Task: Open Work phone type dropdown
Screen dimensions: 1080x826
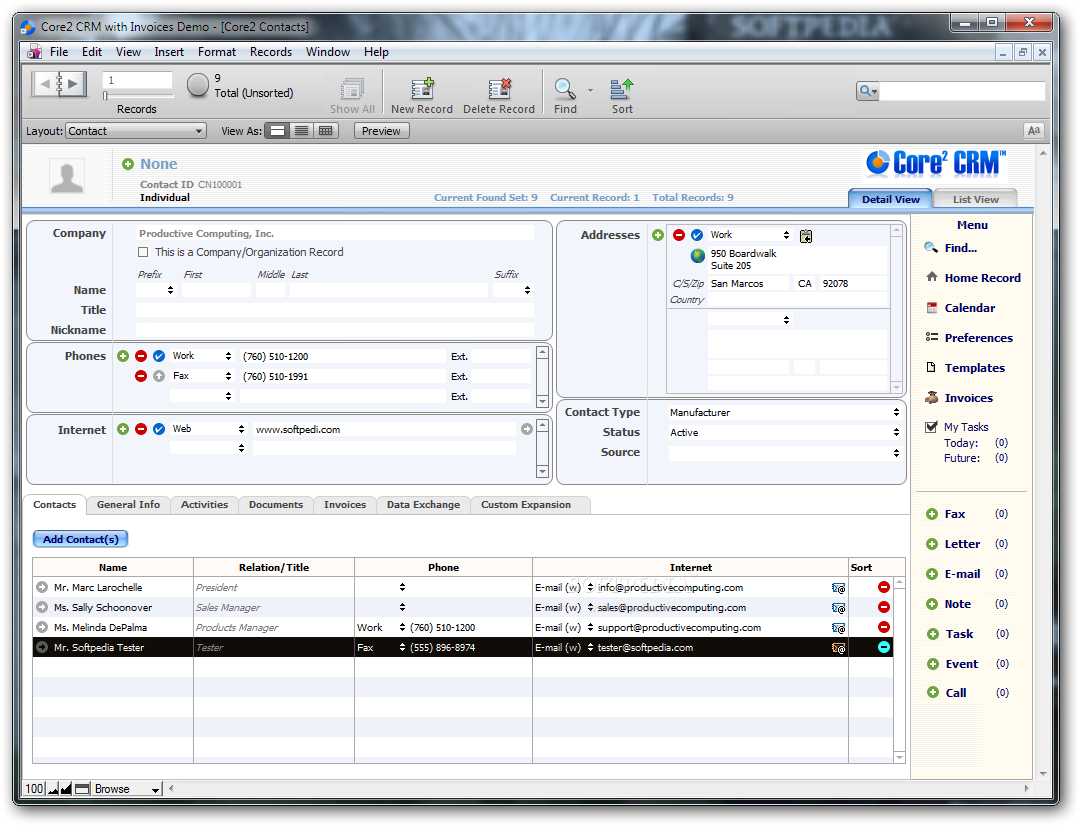Action: (x=202, y=356)
